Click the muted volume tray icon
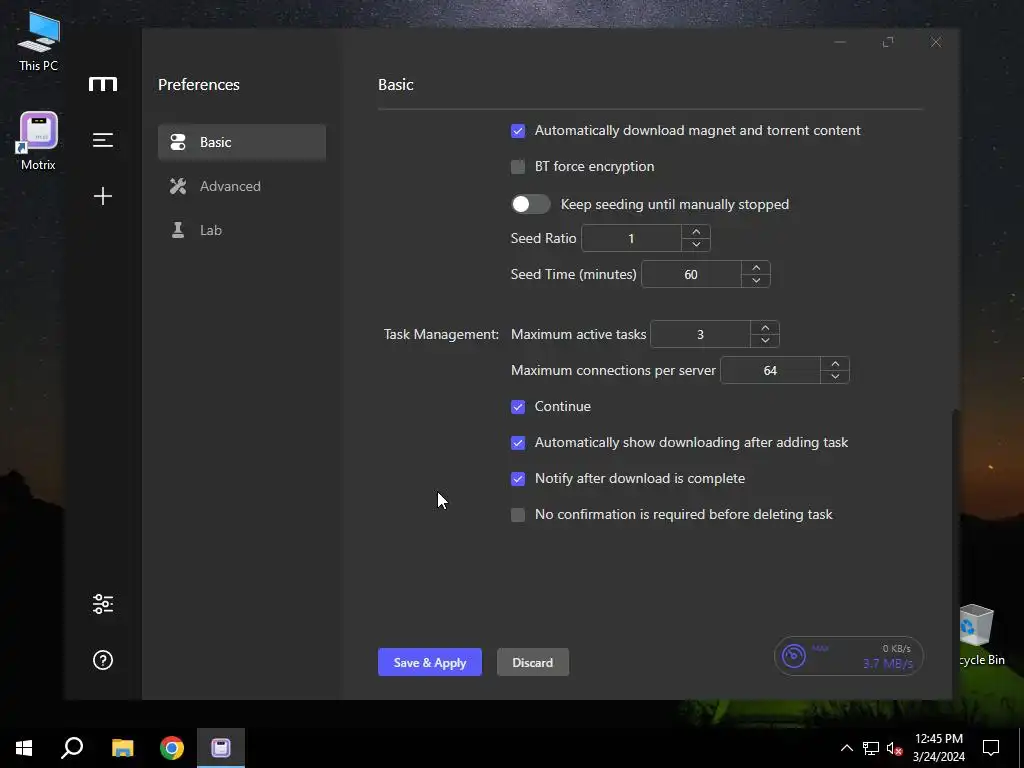This screenshot has height=768, width=1024. pos(894,748)
